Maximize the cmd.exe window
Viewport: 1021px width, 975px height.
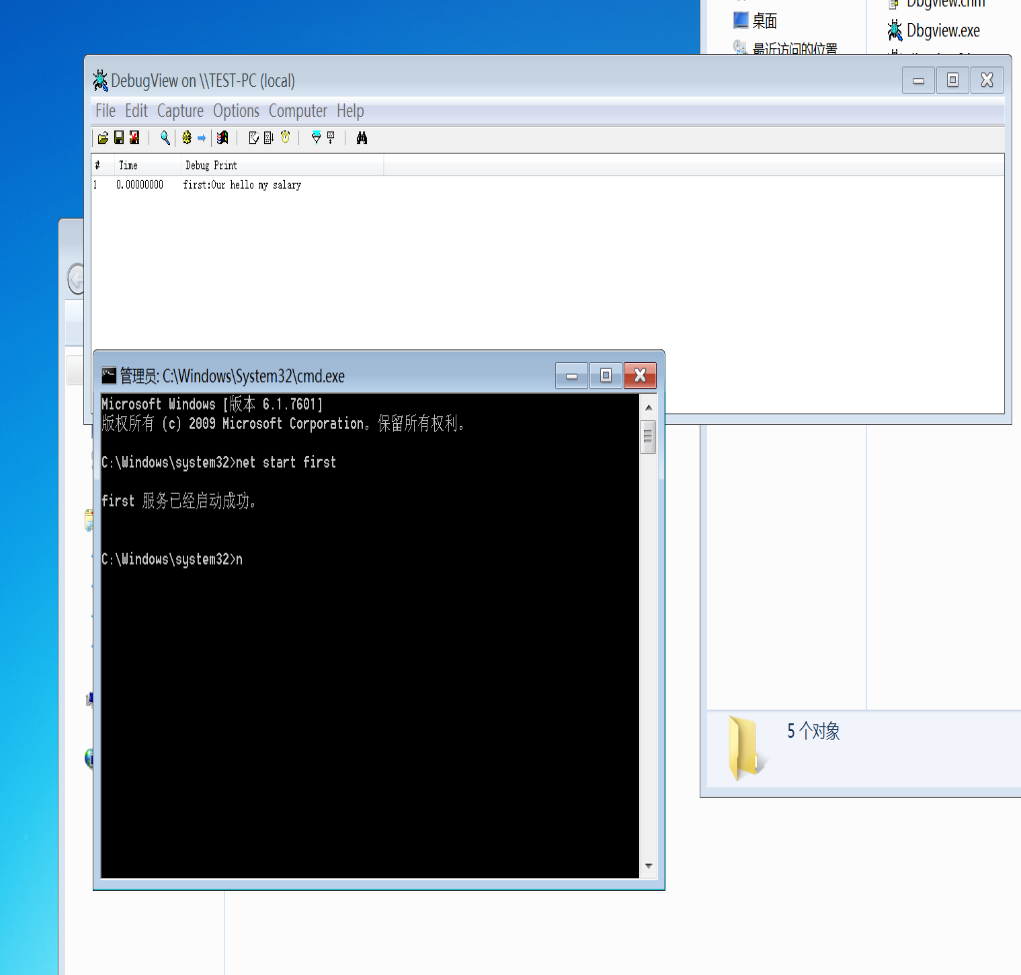point(606,376)
